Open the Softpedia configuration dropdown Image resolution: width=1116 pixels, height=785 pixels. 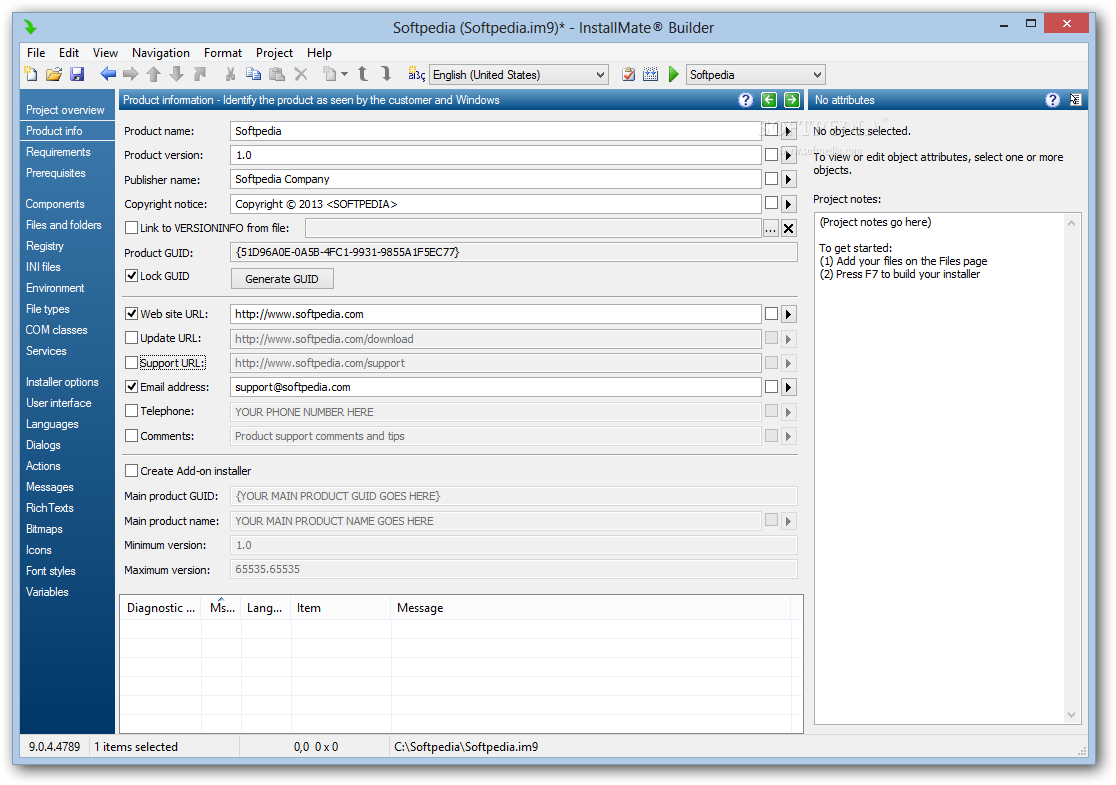pyautogui.click(x=755, y=75)
